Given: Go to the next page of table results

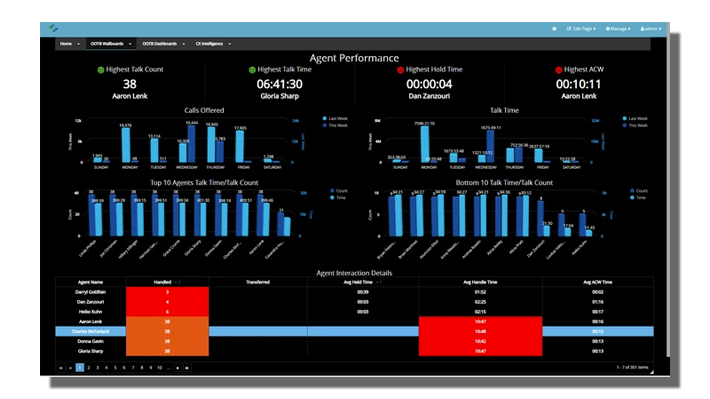Looking at the screenshot, I should (x=178, y=368).
